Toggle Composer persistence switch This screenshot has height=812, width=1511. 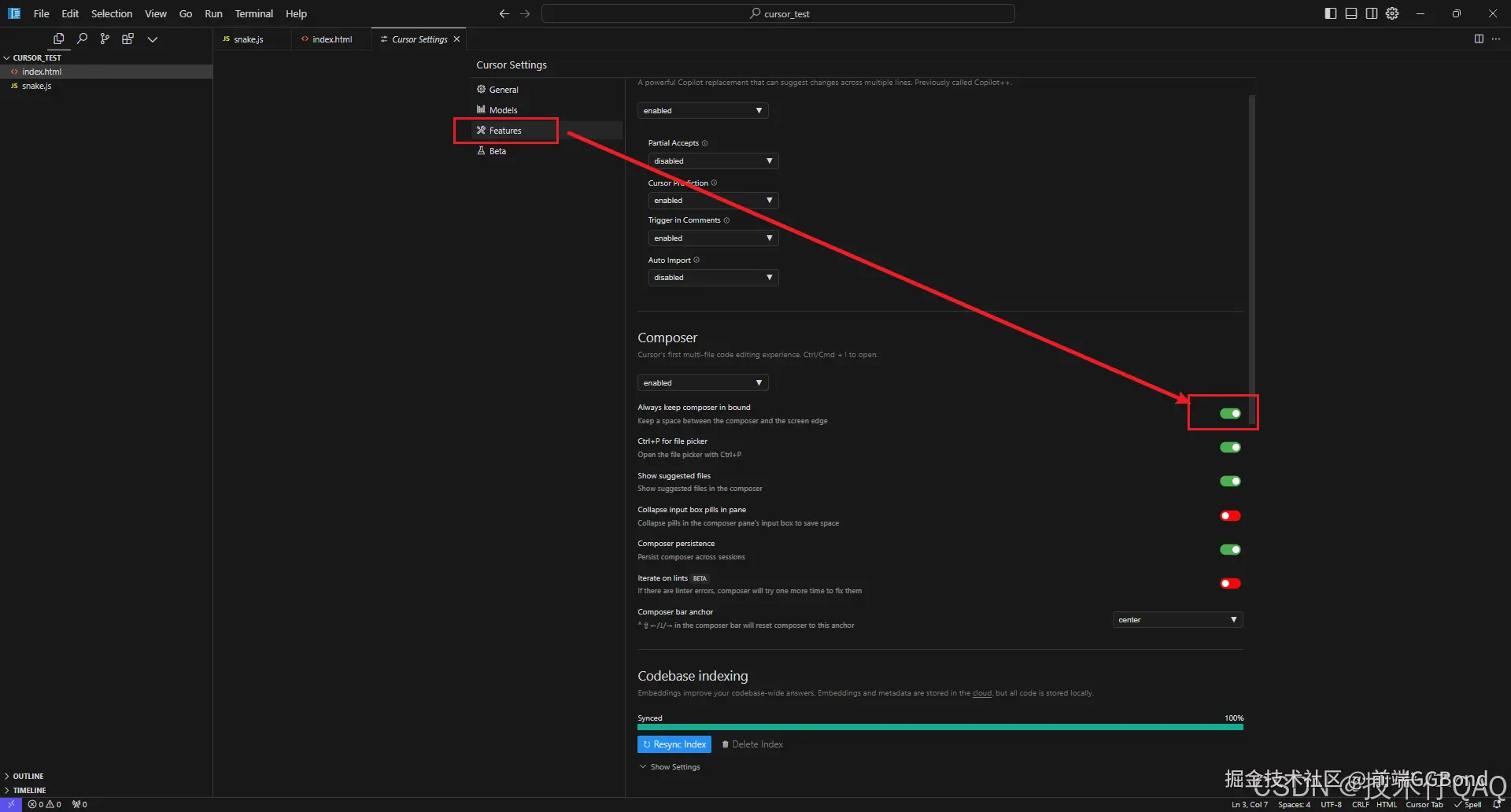(1230, 550)
